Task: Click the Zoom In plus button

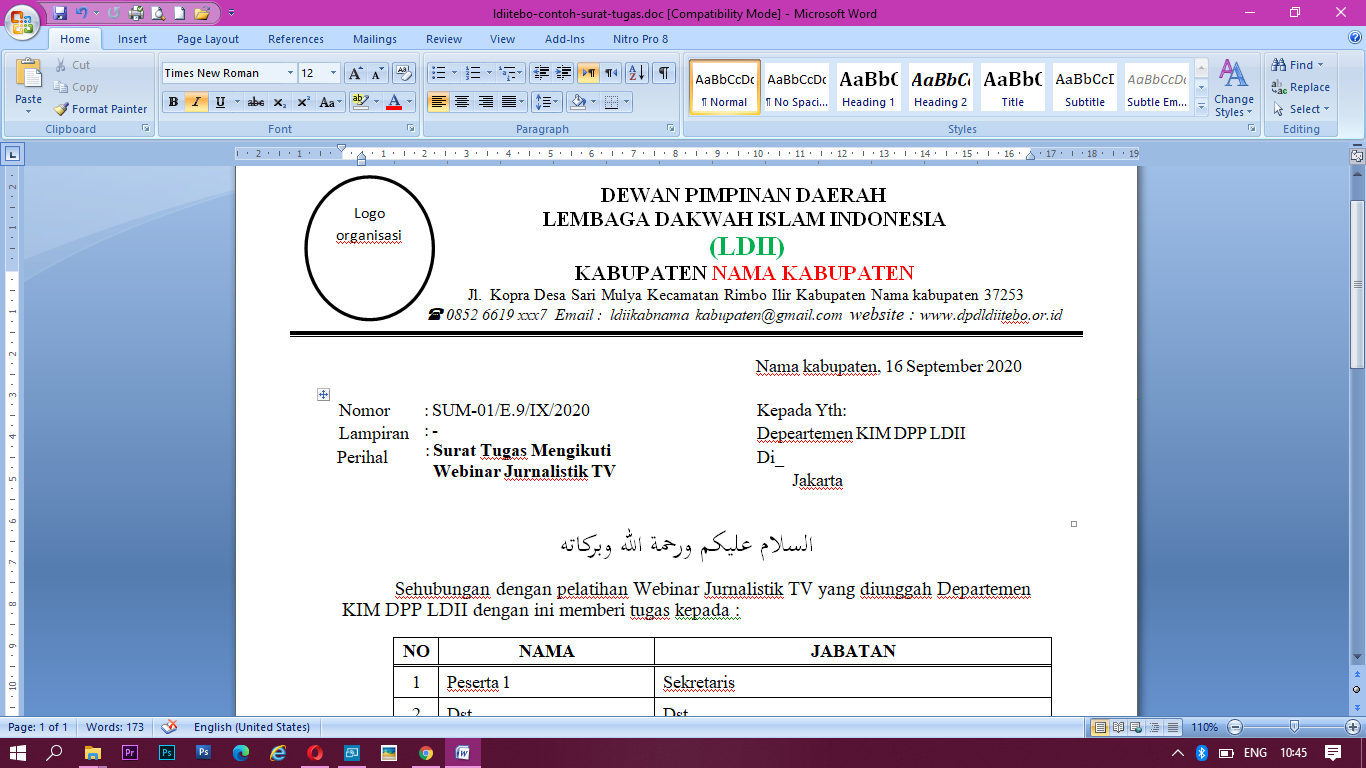Action: click(1352, 727)
